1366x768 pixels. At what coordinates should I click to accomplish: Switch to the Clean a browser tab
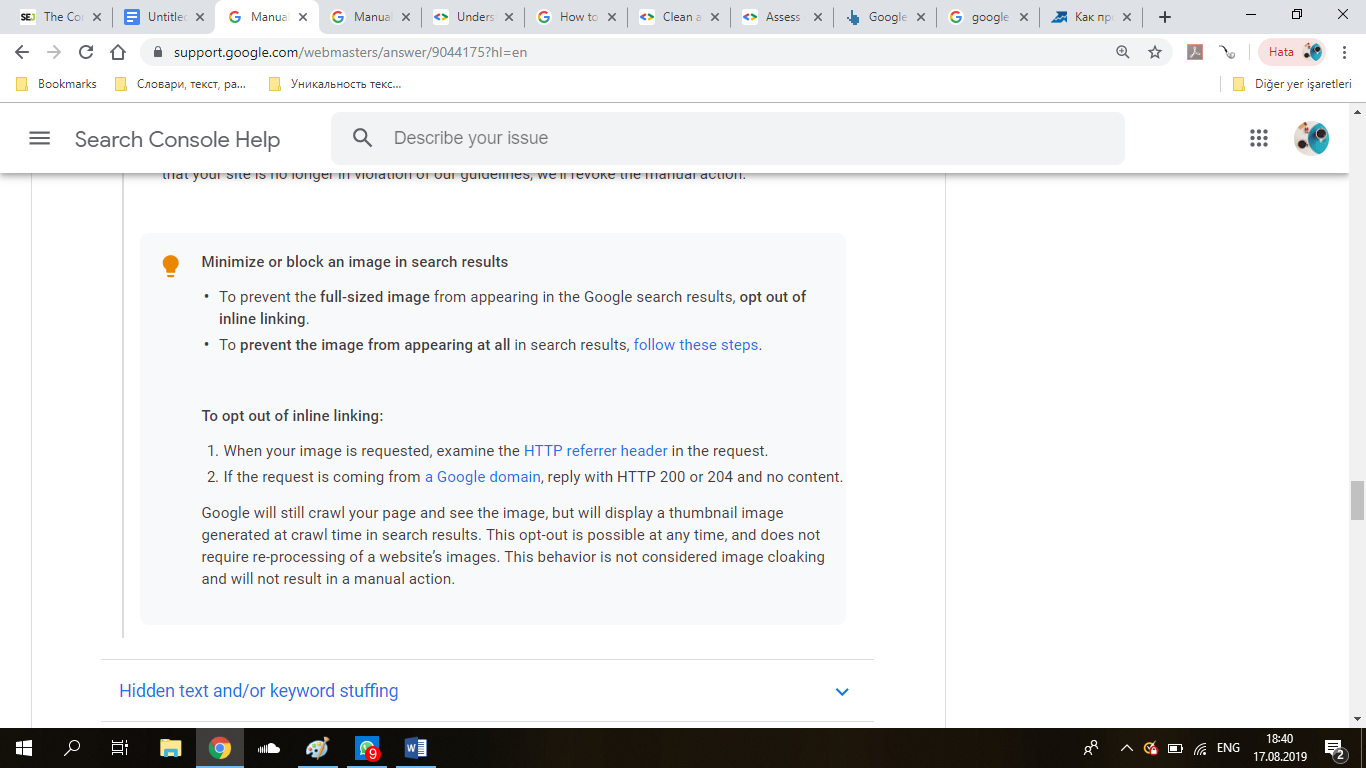681,17
